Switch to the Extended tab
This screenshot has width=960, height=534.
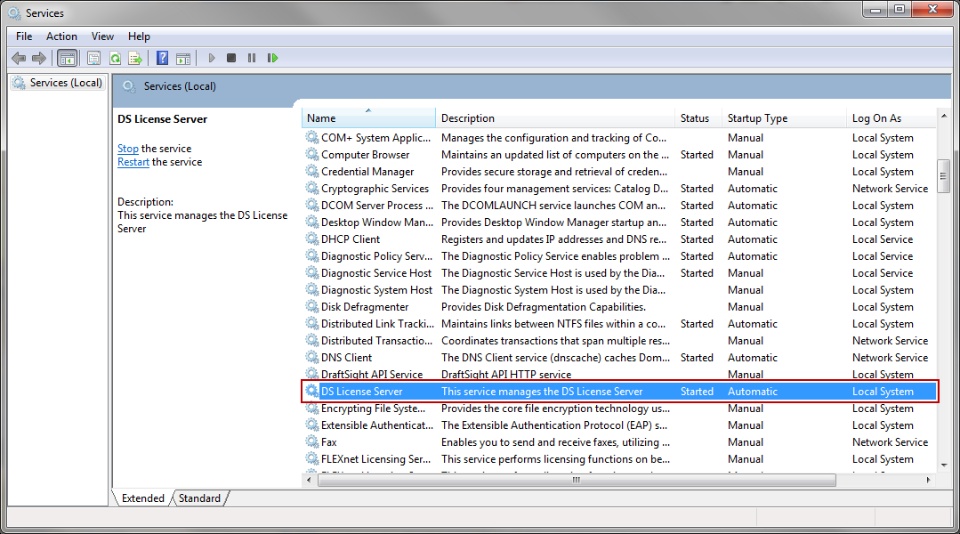[143, 498]
